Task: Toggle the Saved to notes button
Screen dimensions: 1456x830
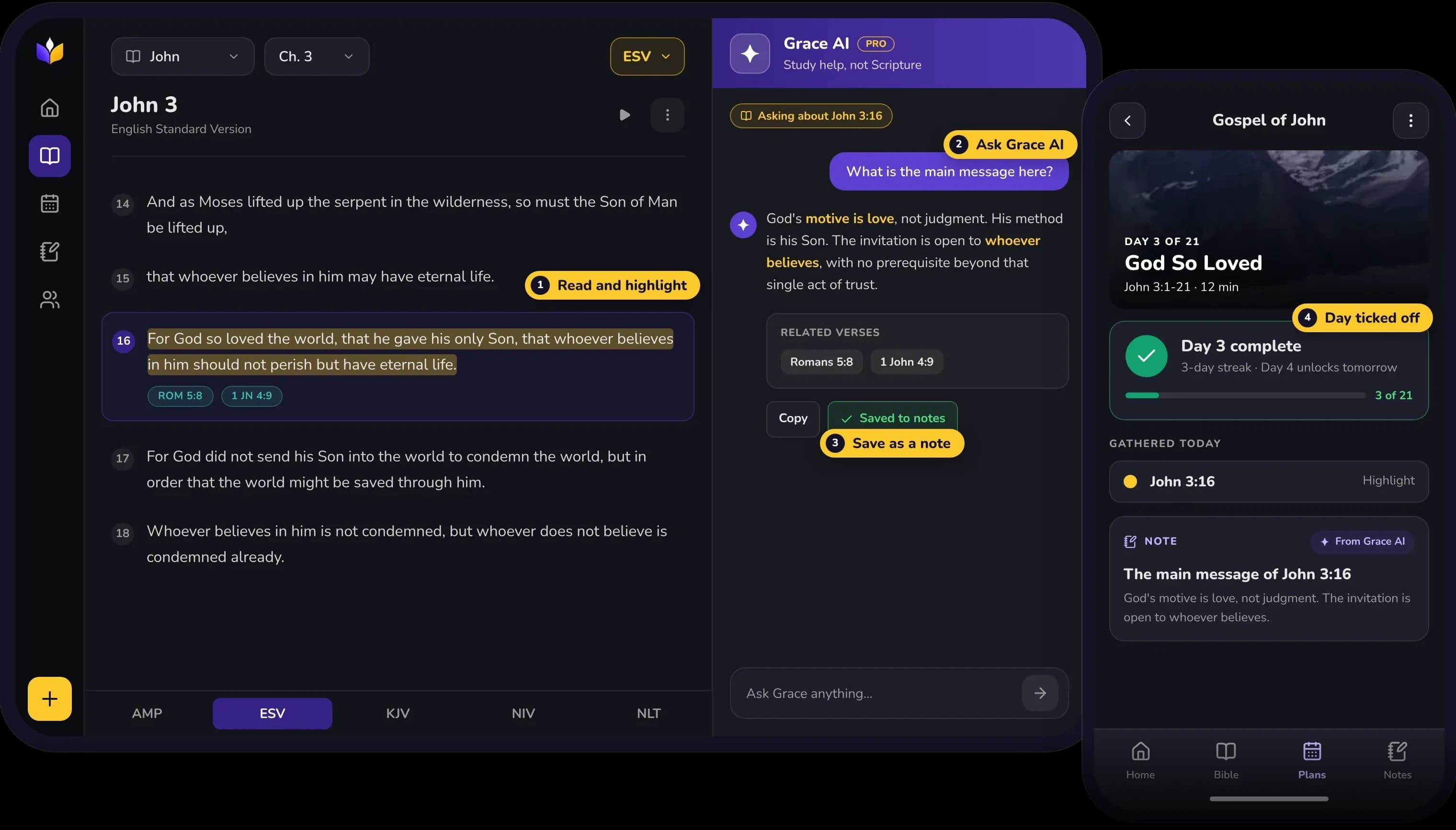Action: pyautogui.click(x=892, y=418)
